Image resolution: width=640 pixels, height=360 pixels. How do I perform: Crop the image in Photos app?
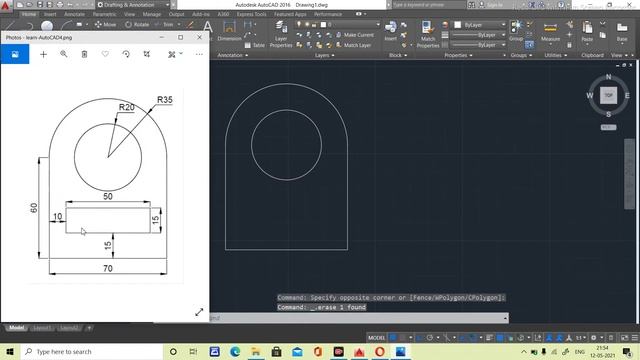coord(147,54)
